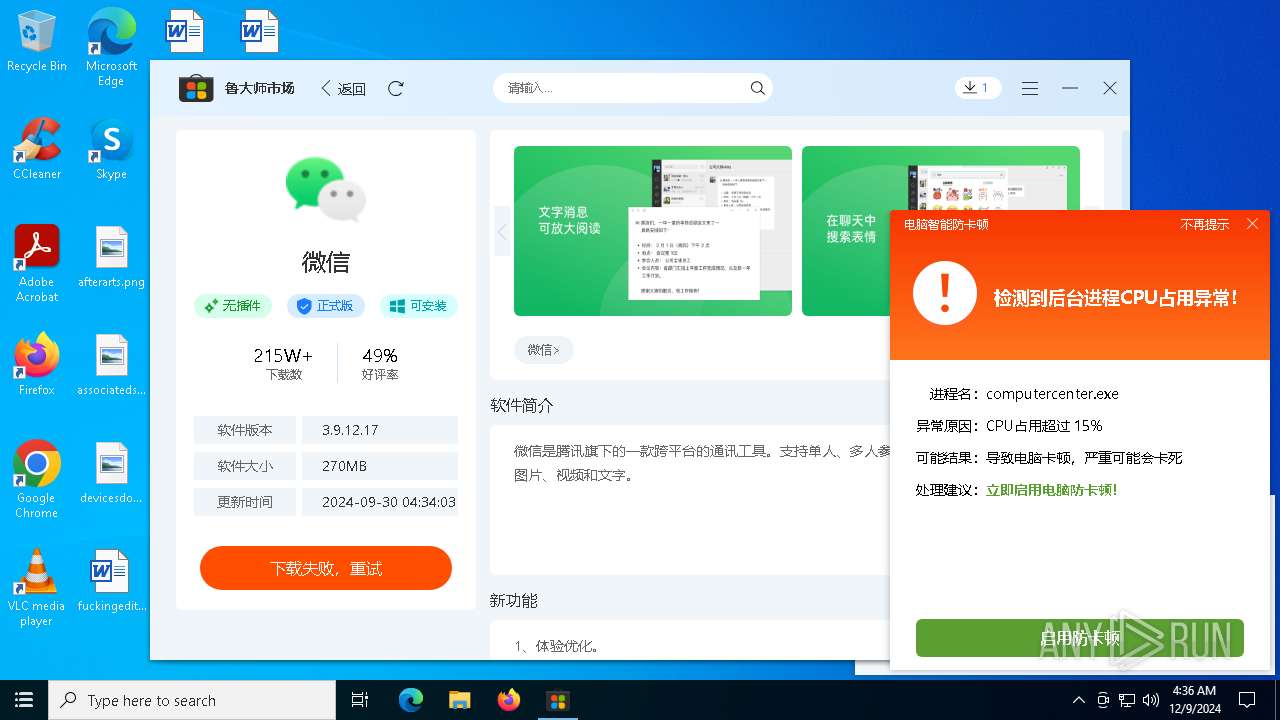Viewport: 1280px width, 720px height.
Task: Select the afterarts.png file
Action: coord(111,257)
